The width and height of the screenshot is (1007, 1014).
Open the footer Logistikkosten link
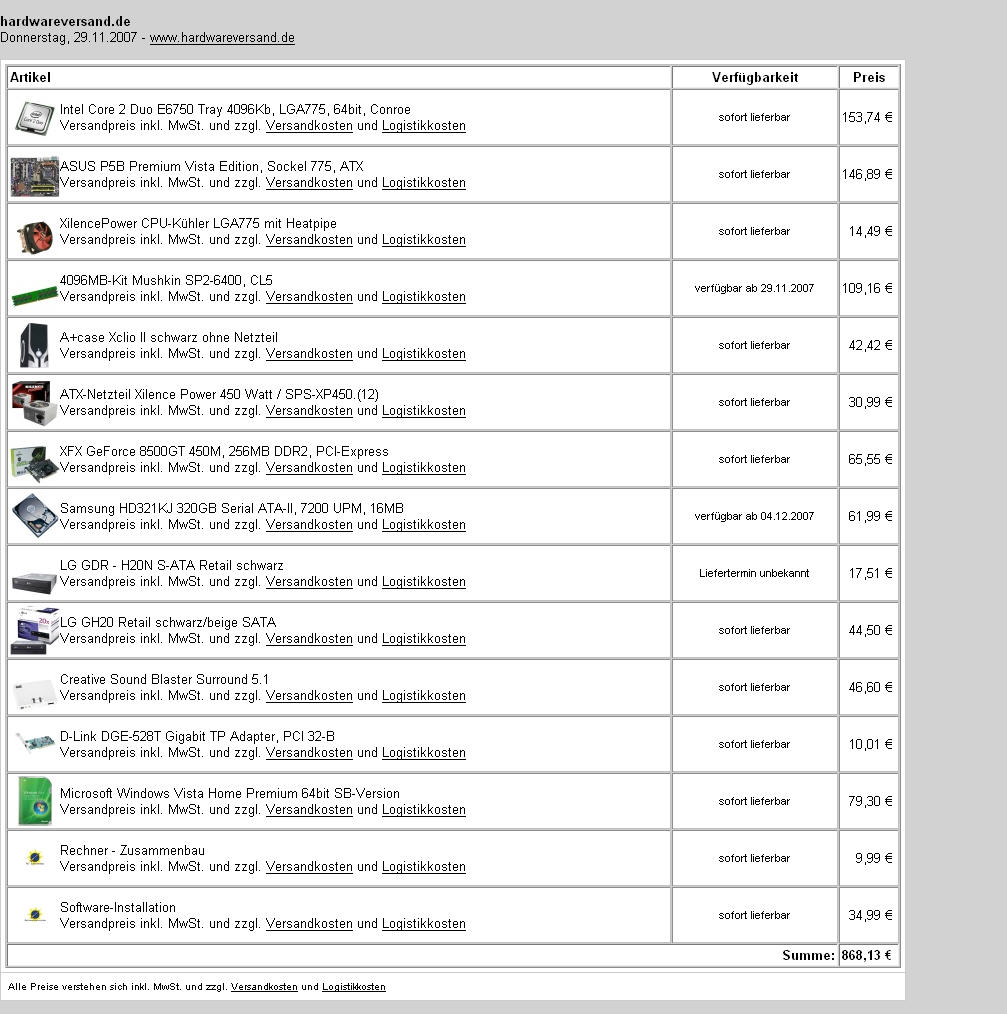point(354,987)
